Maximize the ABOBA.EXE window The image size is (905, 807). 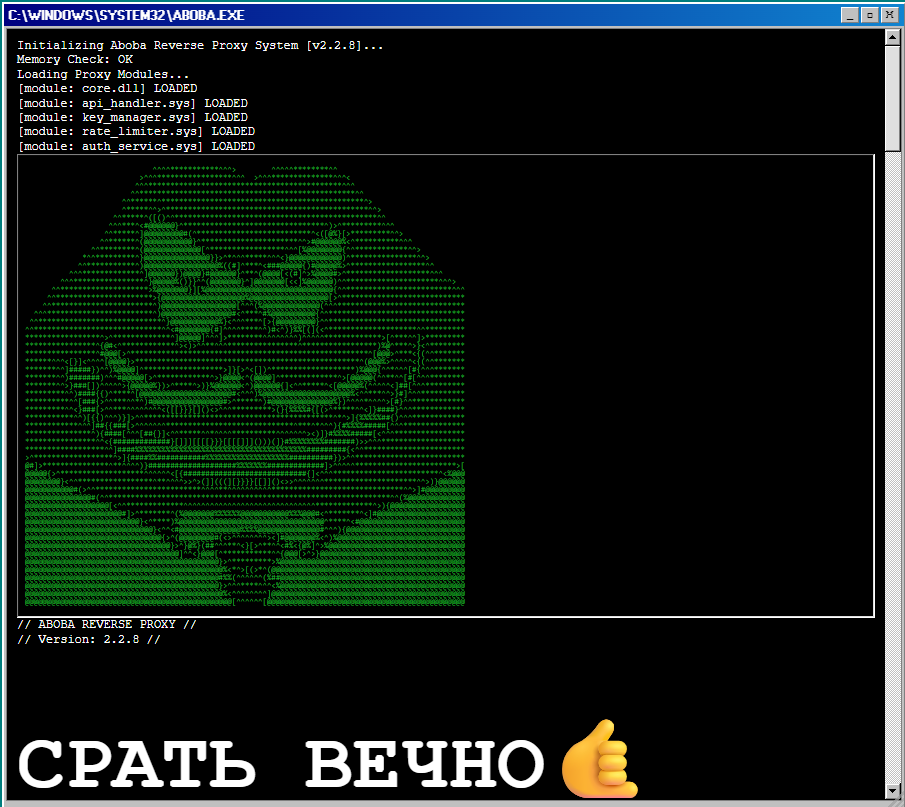(x=870, y=15)
